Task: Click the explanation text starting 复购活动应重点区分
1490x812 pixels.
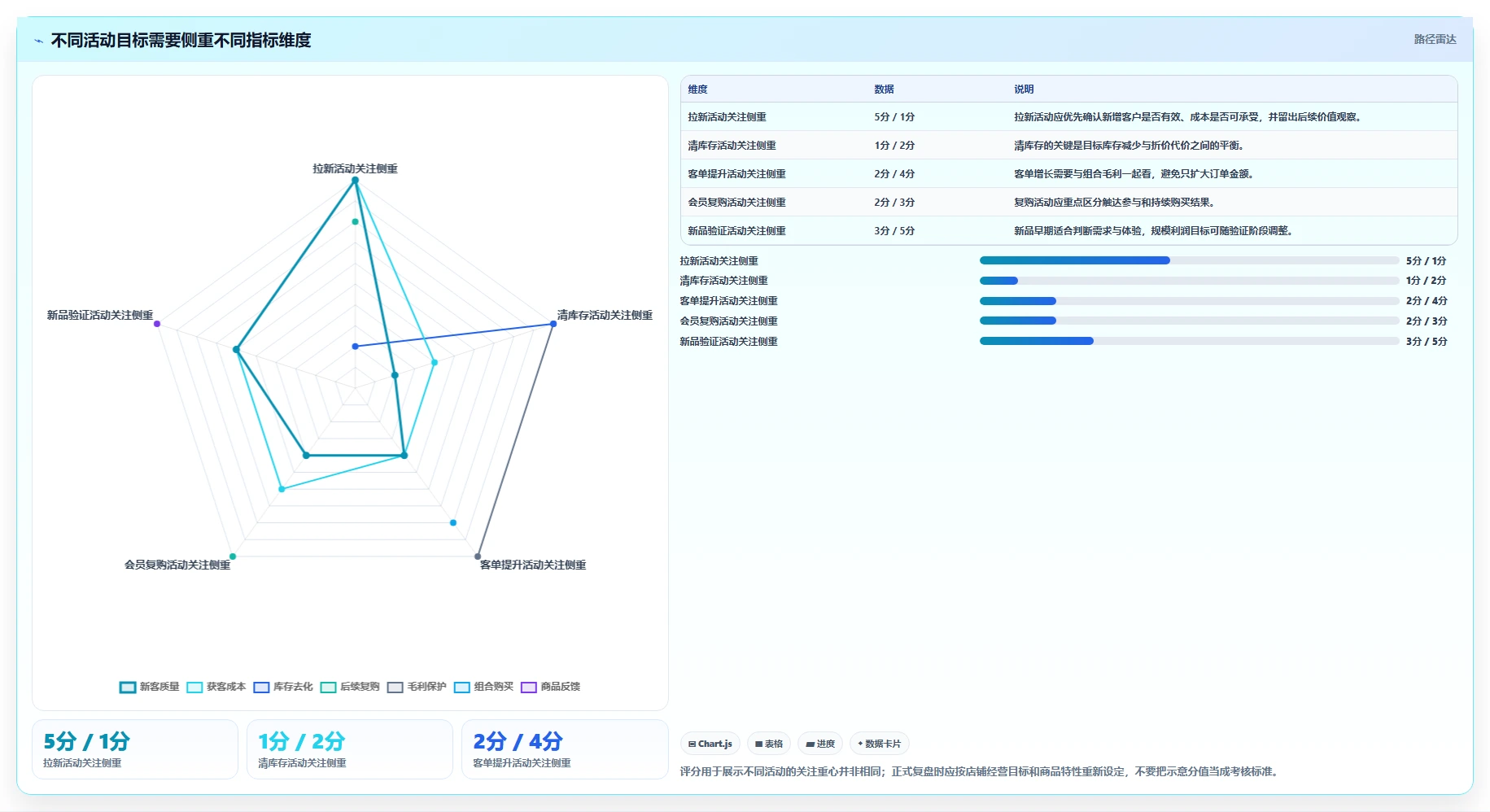Action: click(1115, 203)
